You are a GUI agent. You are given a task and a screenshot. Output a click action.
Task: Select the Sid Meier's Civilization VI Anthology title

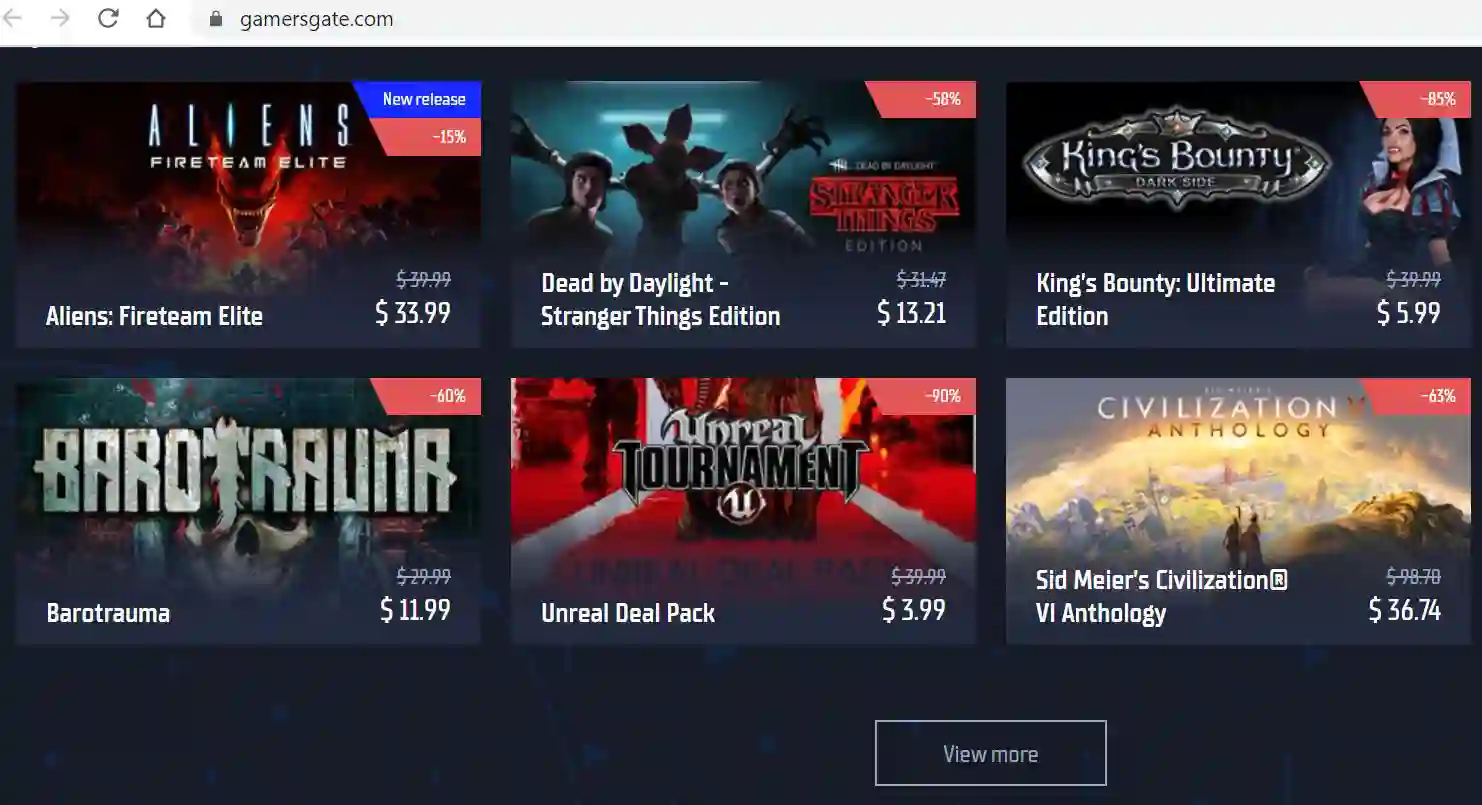tap(1162, 596)
